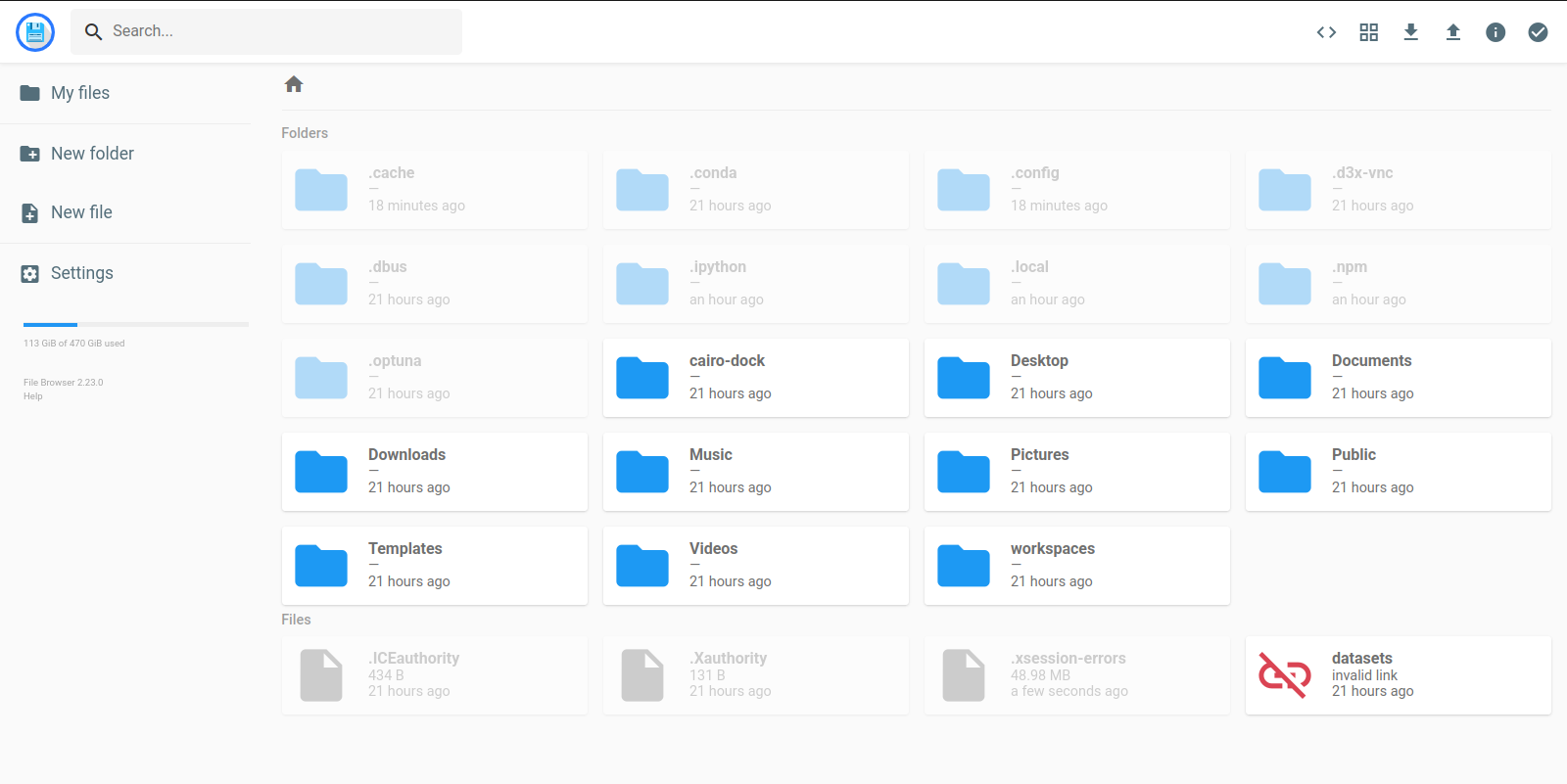Go to home folder breadcrumb icon
Screen dimensions: 1567x784
294,84
